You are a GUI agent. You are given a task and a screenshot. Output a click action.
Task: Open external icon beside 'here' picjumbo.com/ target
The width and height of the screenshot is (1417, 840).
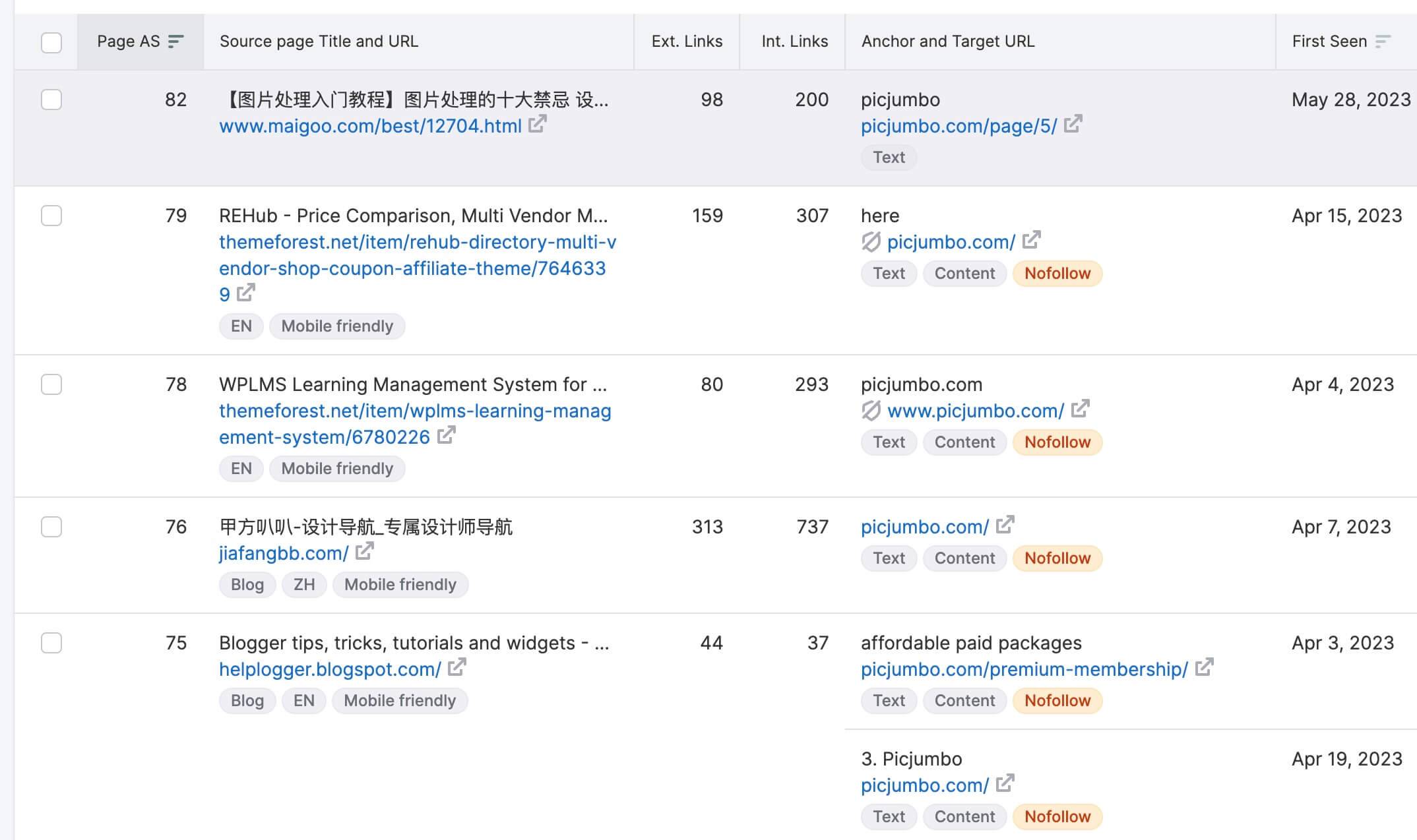point(1032,240)
